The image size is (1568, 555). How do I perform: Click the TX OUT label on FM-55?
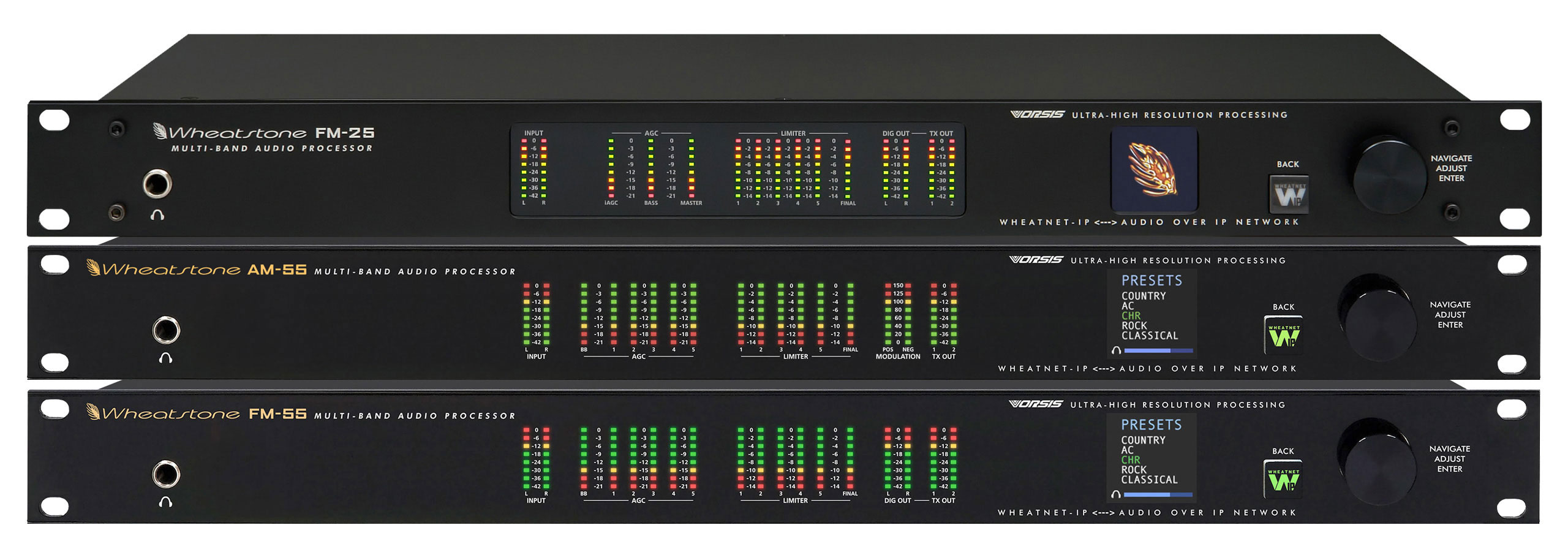943,500
